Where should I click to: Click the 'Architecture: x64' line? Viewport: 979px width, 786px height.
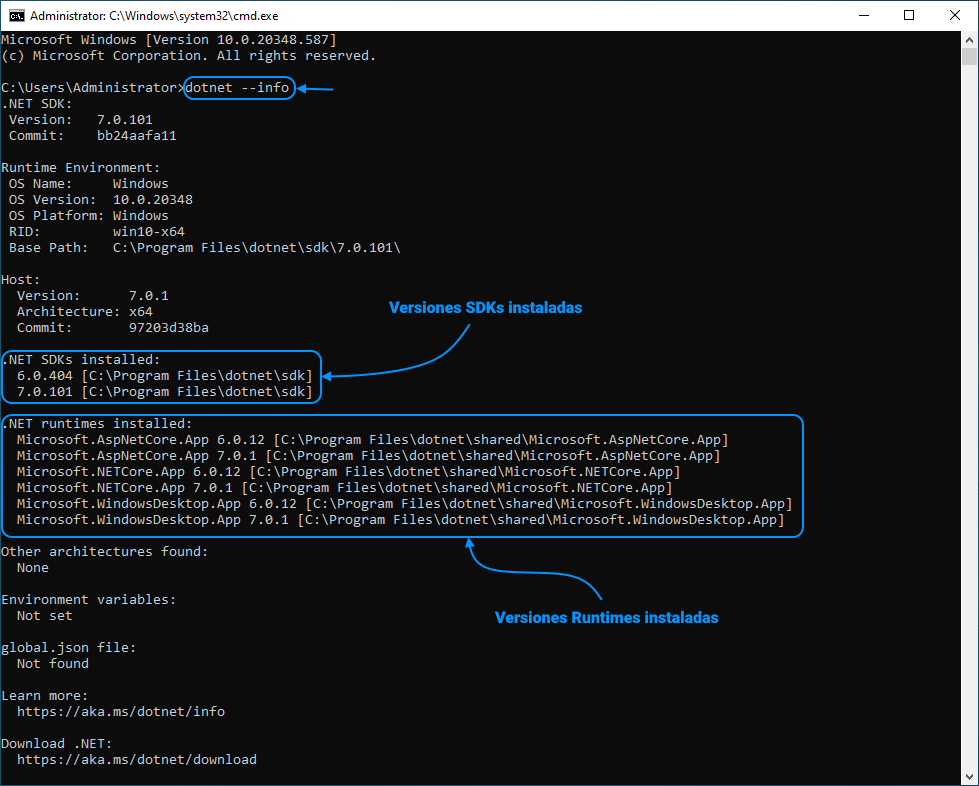(85, 312)
